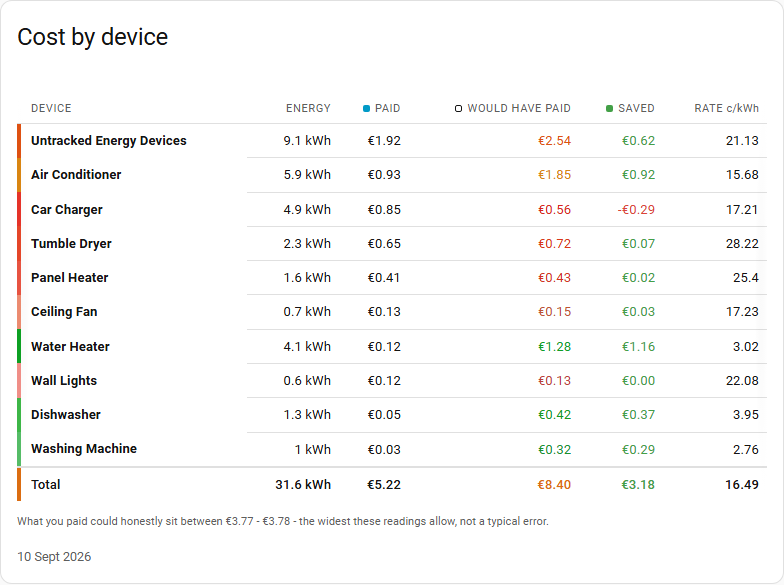Click the green Saved legend square

pos(610,108)
